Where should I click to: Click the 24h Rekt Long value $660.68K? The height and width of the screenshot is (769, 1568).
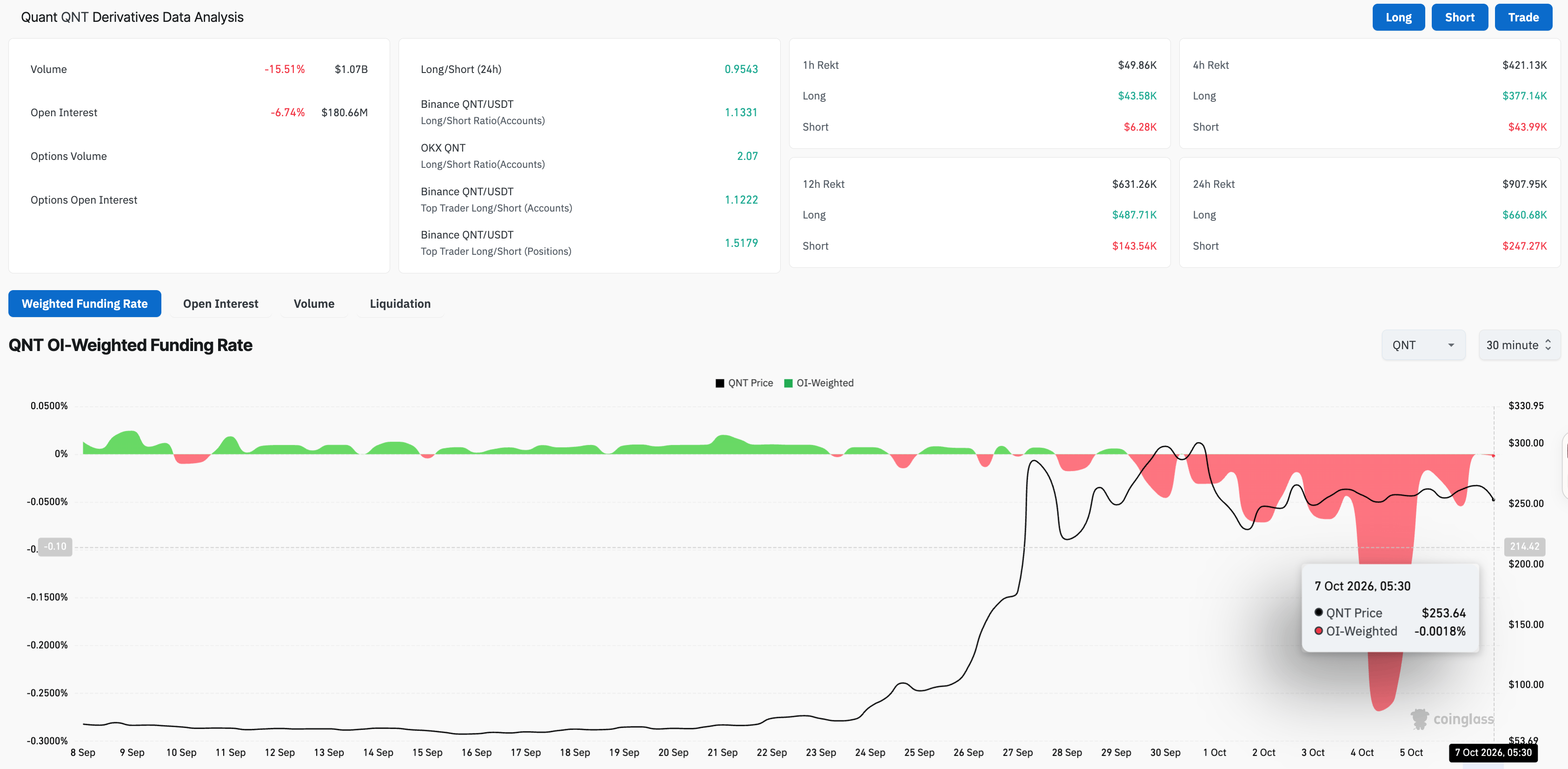point(1524,215)
